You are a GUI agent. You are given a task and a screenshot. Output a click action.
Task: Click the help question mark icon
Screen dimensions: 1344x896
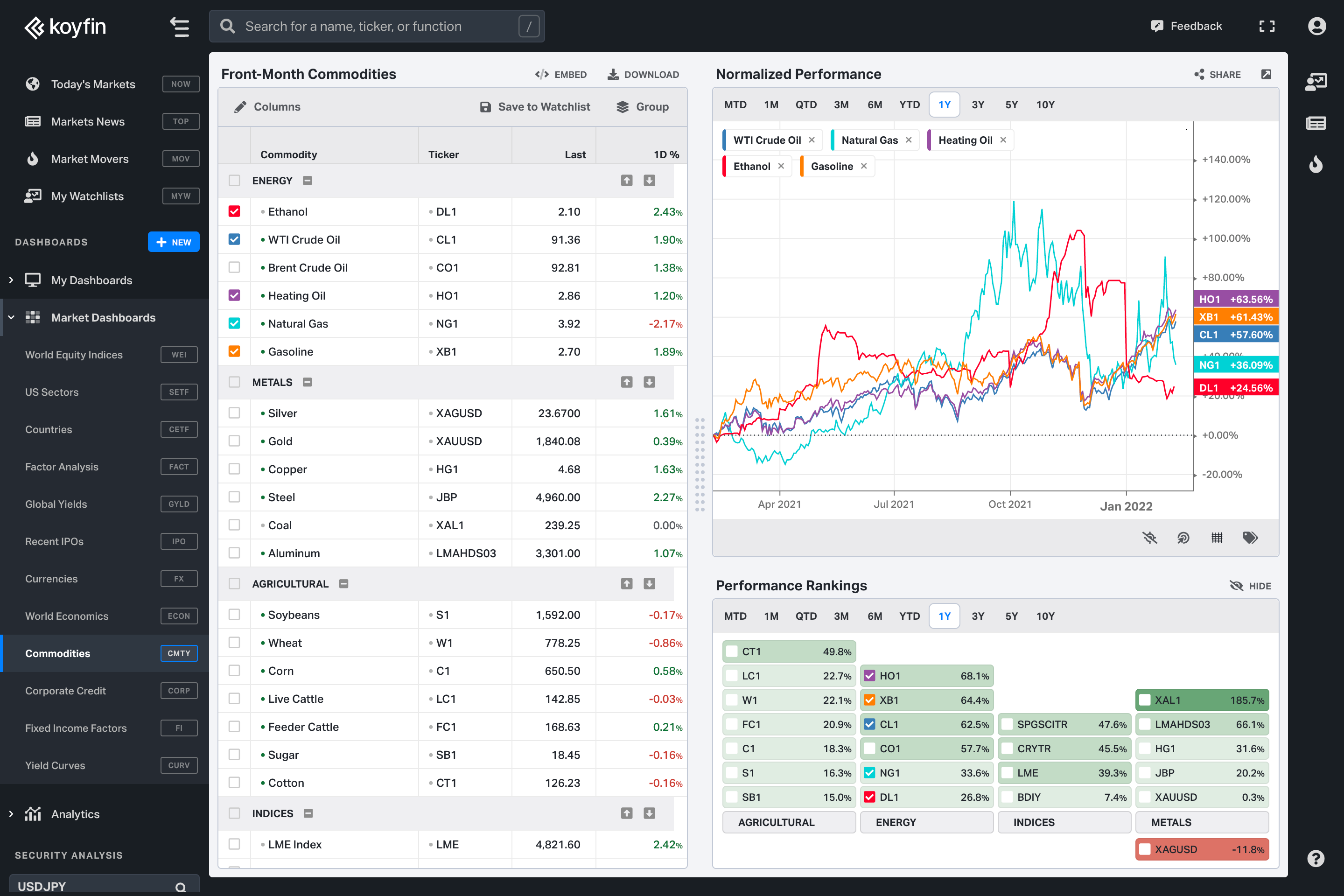tap(1316, 858)
